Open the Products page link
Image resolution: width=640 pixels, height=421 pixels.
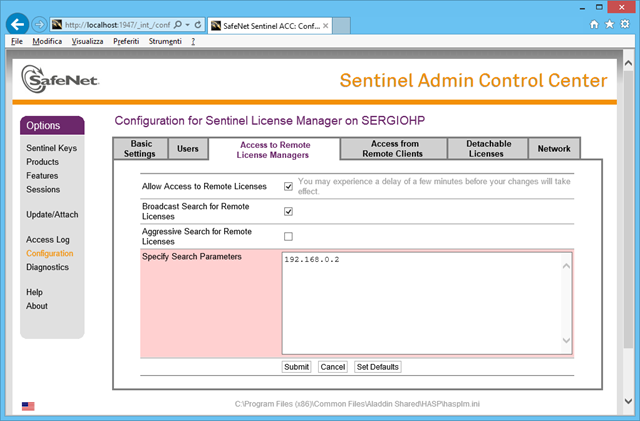(42, 162)
